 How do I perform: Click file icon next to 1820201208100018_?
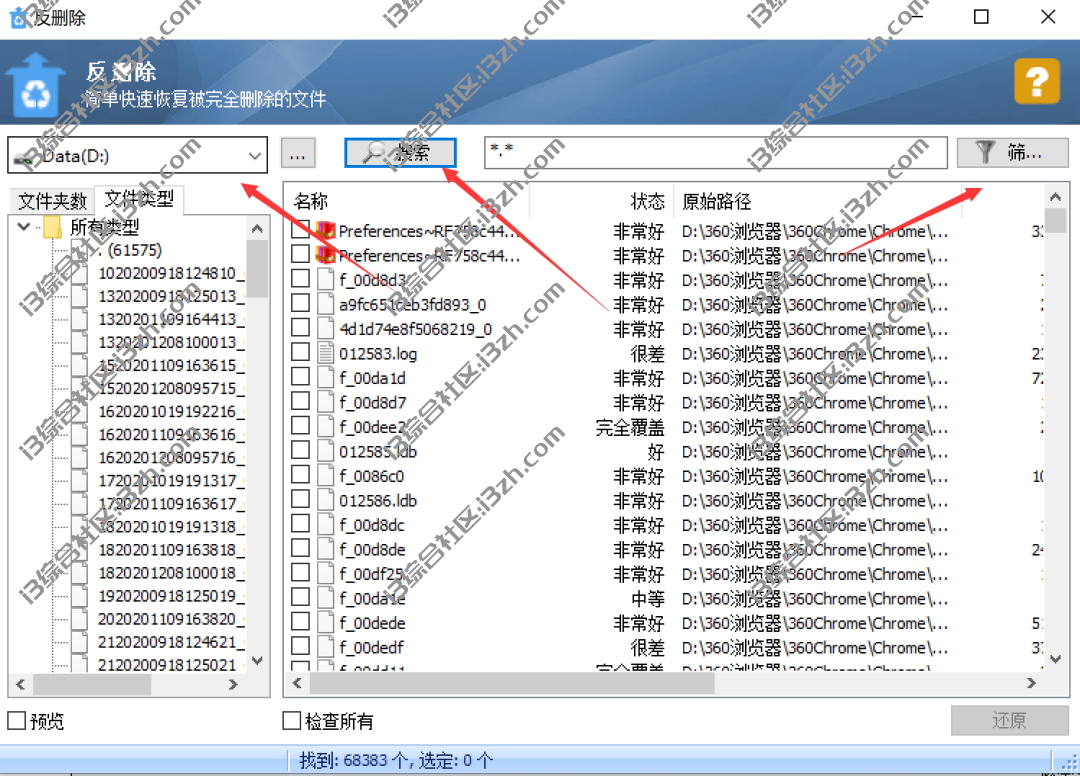point(80,573)
